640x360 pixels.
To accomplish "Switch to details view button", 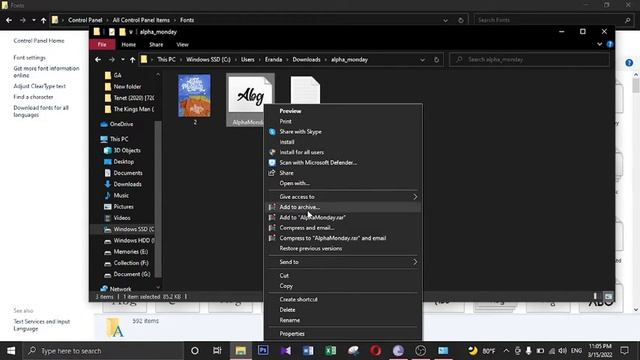I will 595,296.
